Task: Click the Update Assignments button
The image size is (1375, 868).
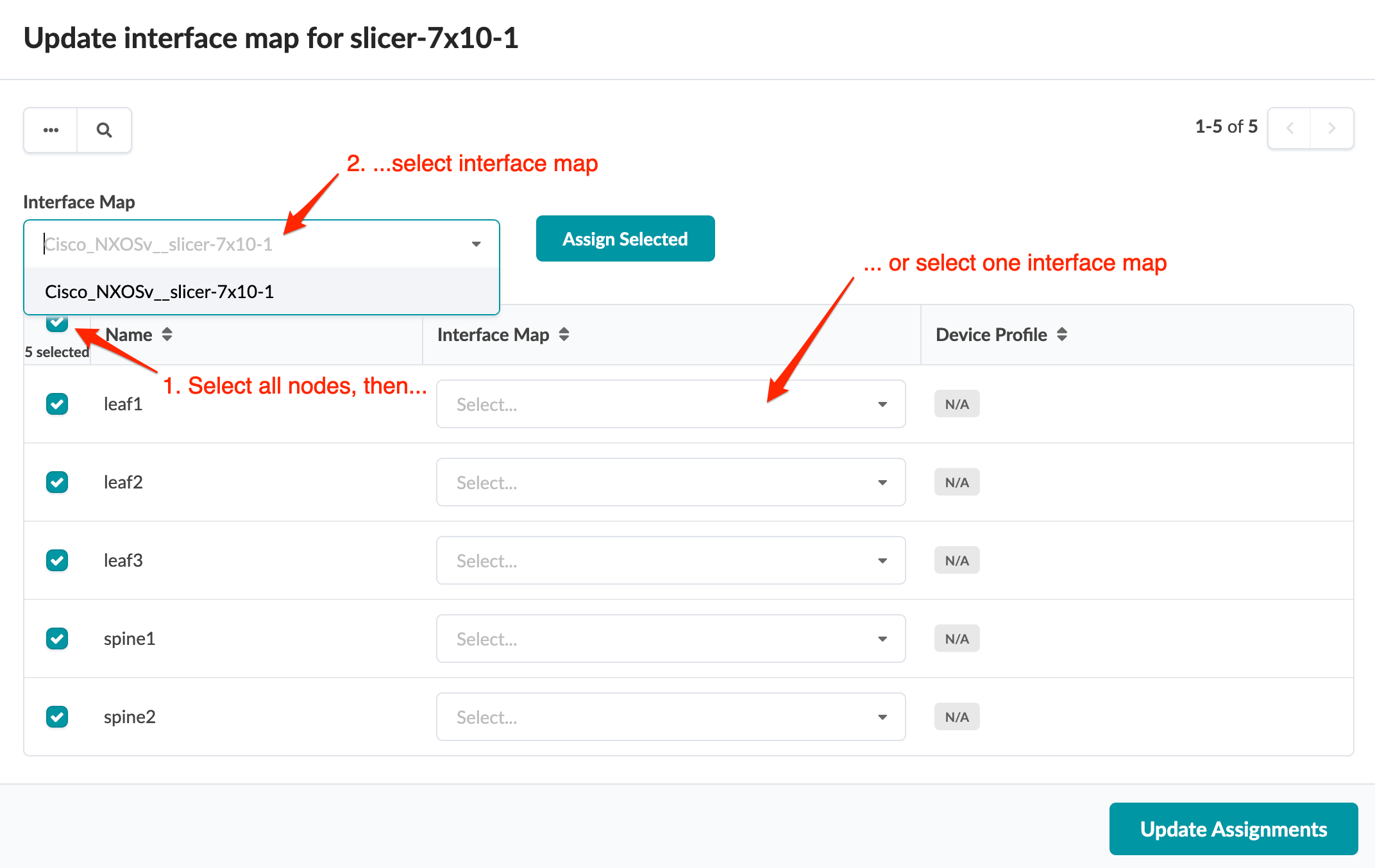Action: click(1233, 829)
